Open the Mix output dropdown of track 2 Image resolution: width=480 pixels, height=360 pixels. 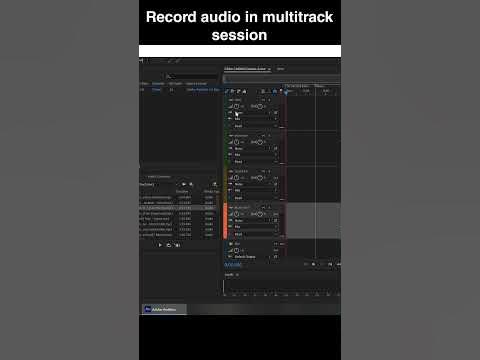click(x=254, y=155)
